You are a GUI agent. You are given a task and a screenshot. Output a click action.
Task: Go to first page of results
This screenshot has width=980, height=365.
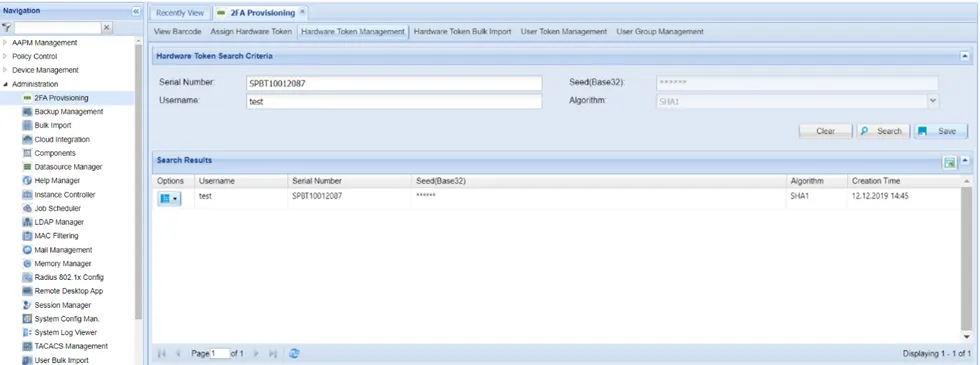click(x=162, y=354)
